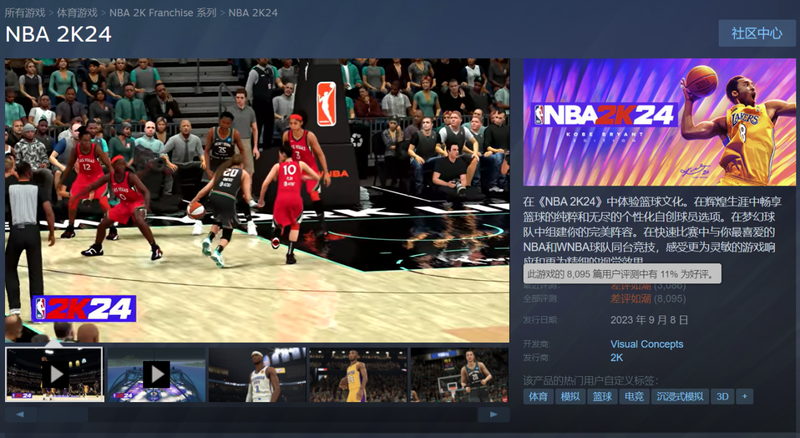800x438 pixels.
Task: Select the 3D tag
Action: [x=722, y=397]
